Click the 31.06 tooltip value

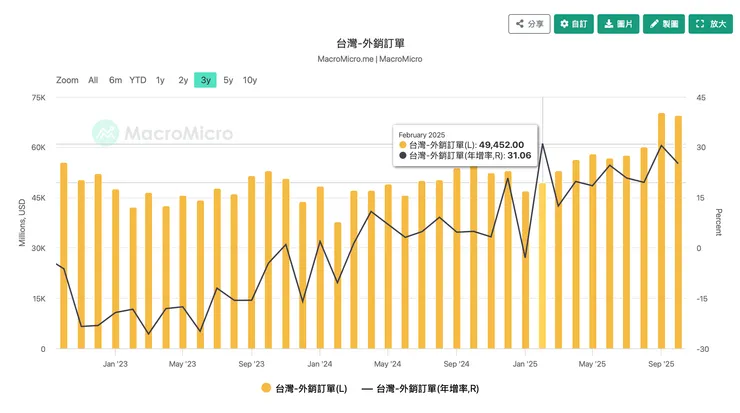[519, 155]
